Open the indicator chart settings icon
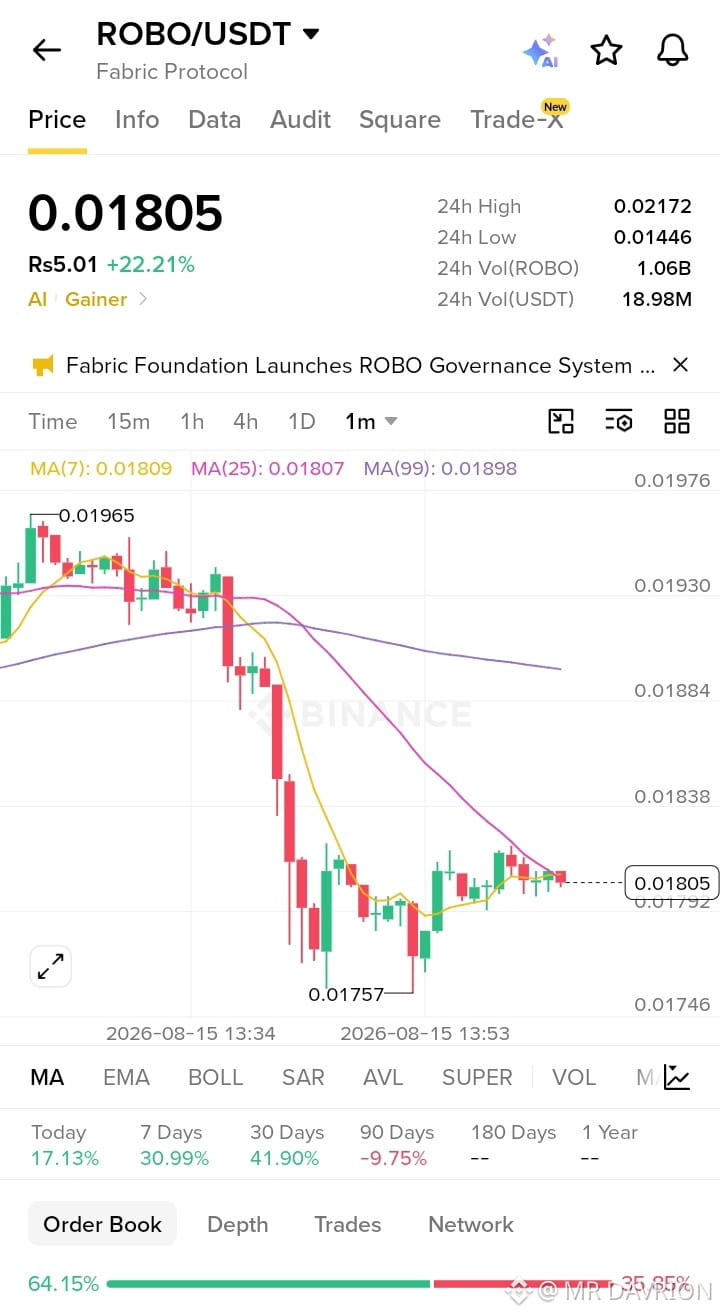720x1316 pixels. tap(677, 1077)
